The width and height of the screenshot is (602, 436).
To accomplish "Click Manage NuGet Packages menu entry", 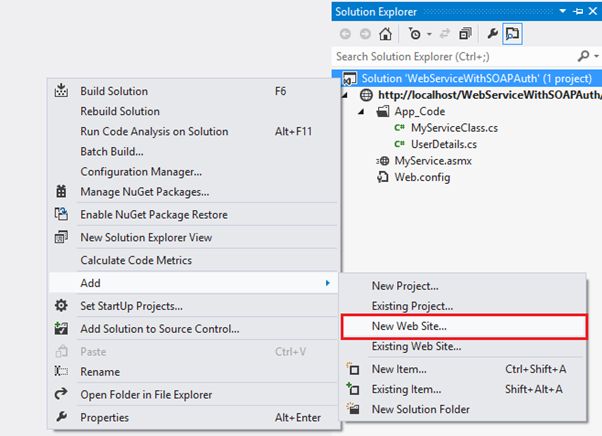I will point(144,191).
